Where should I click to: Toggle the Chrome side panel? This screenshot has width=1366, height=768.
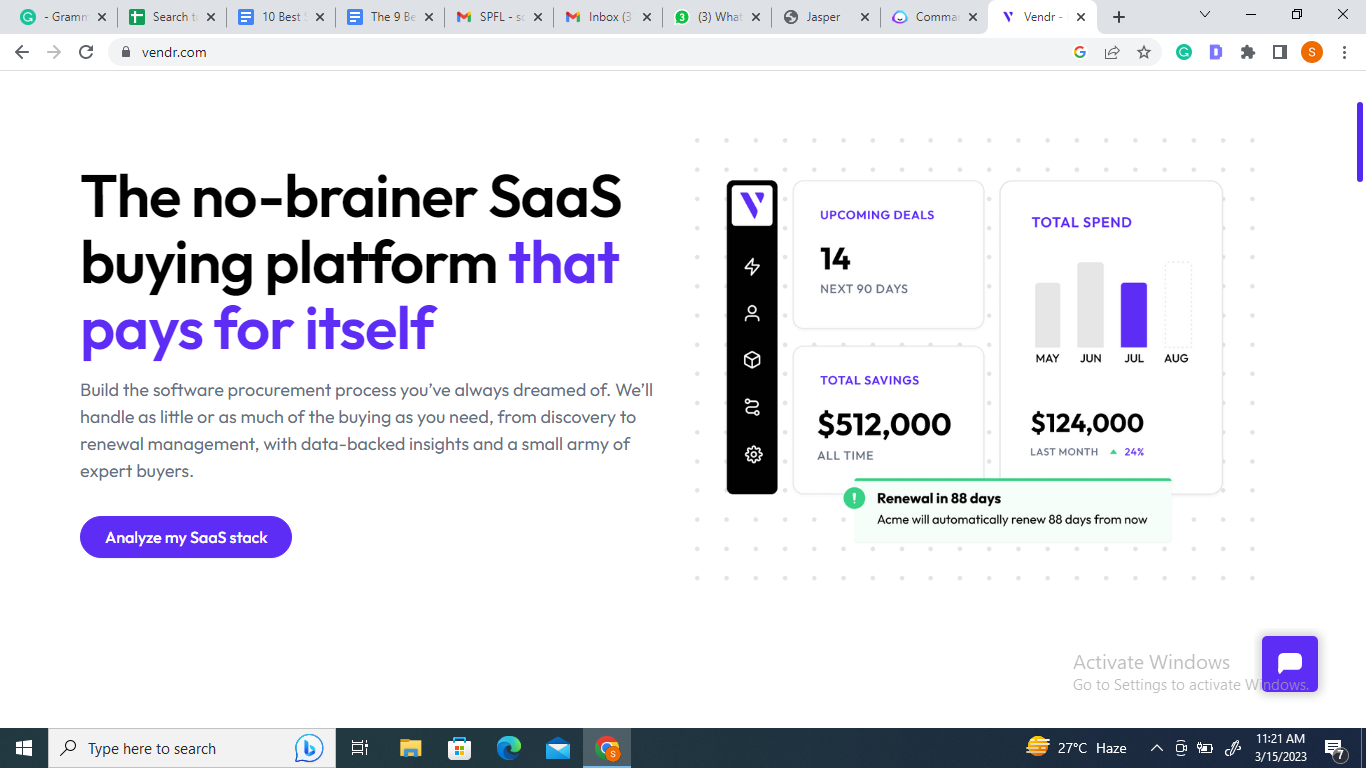1280,52
